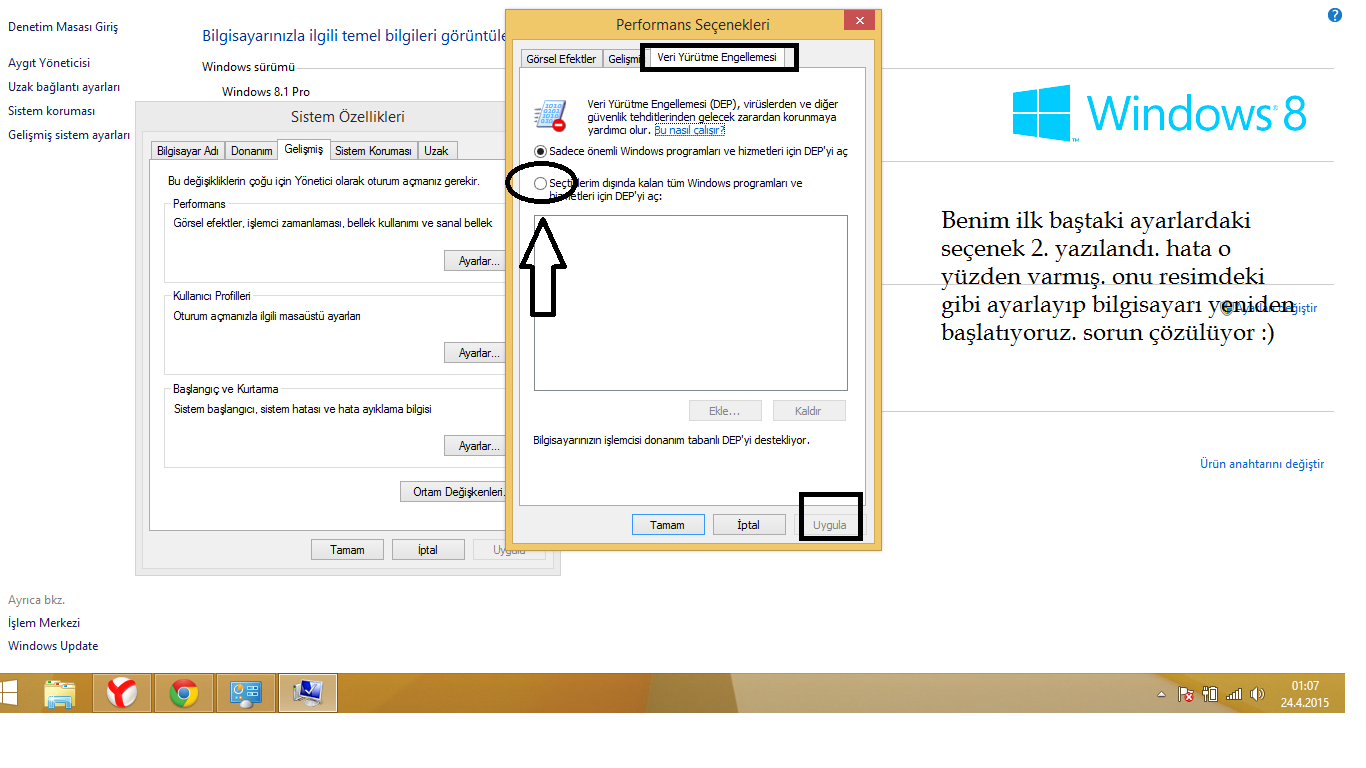
Task: Select 'Seçtiklerim dışında kalan tüm' DEP option
Action: [541, 184]
